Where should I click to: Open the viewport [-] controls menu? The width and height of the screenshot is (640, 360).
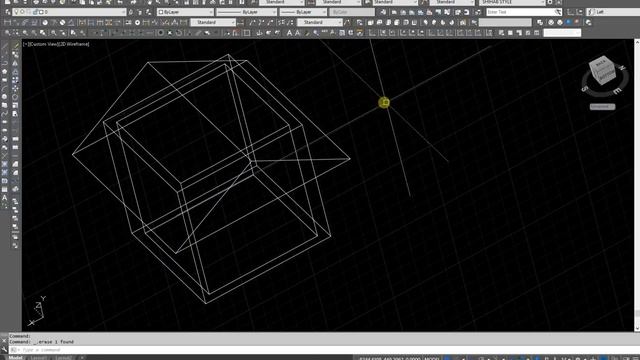[x=26, y=44]
